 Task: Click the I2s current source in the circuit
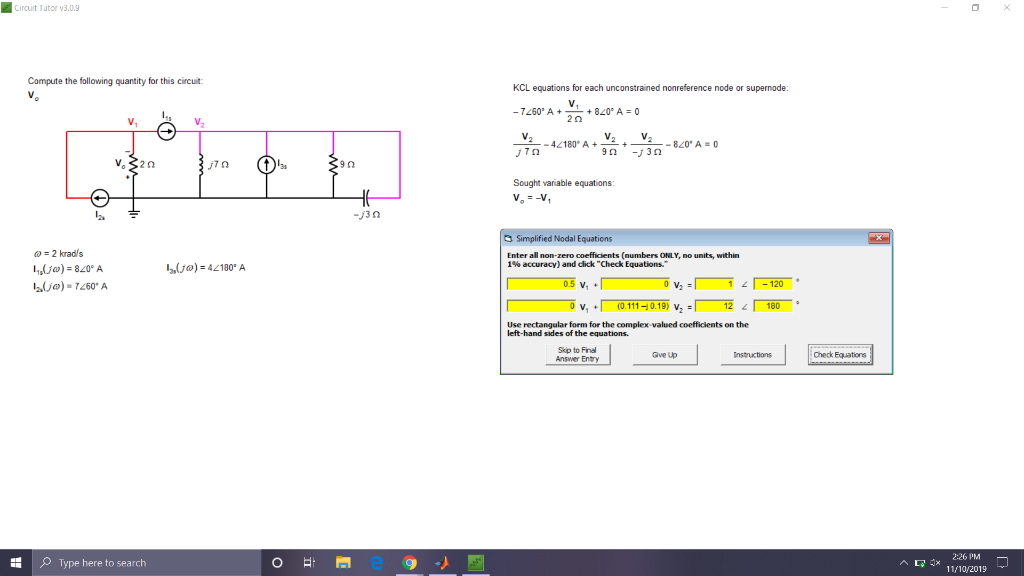click(99, 197)
